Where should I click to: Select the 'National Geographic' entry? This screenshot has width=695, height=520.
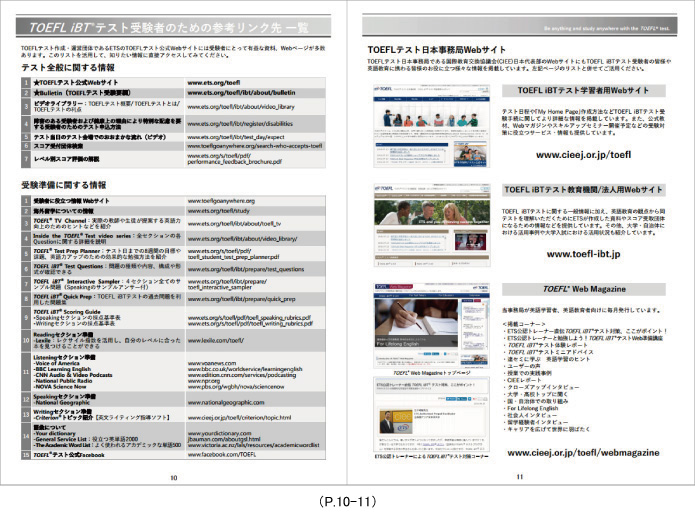tap(61, 403)
